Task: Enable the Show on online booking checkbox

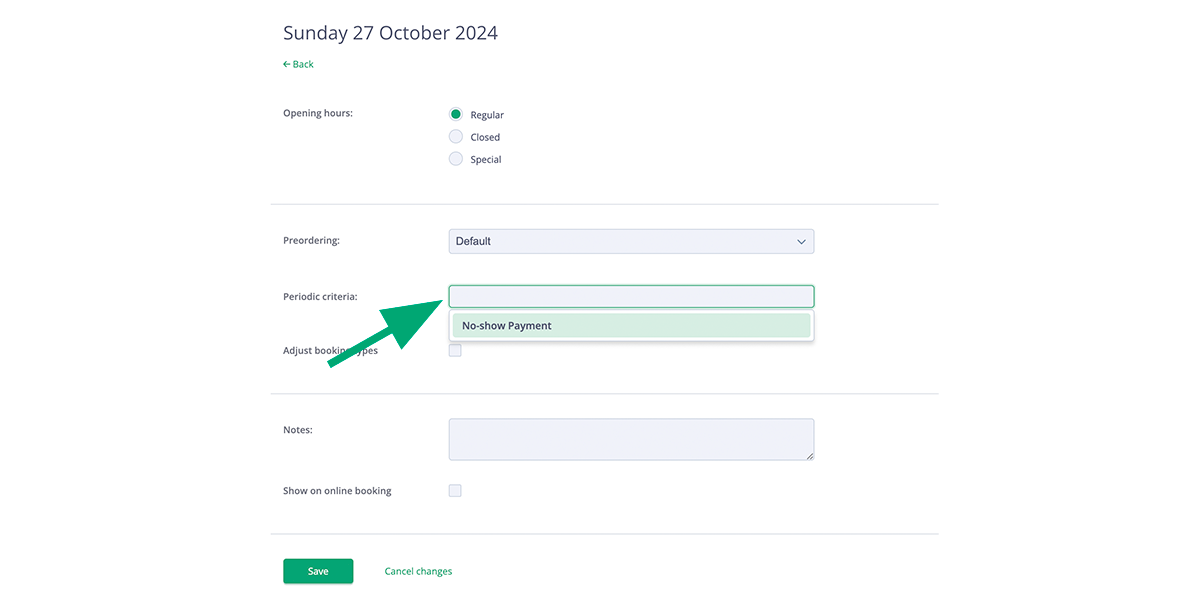Action: coord(455,490)
